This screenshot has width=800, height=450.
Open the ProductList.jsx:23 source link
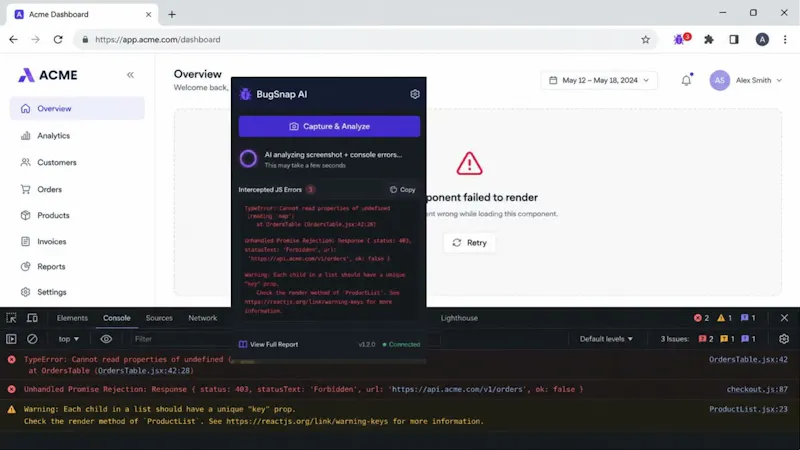point(748,409)
